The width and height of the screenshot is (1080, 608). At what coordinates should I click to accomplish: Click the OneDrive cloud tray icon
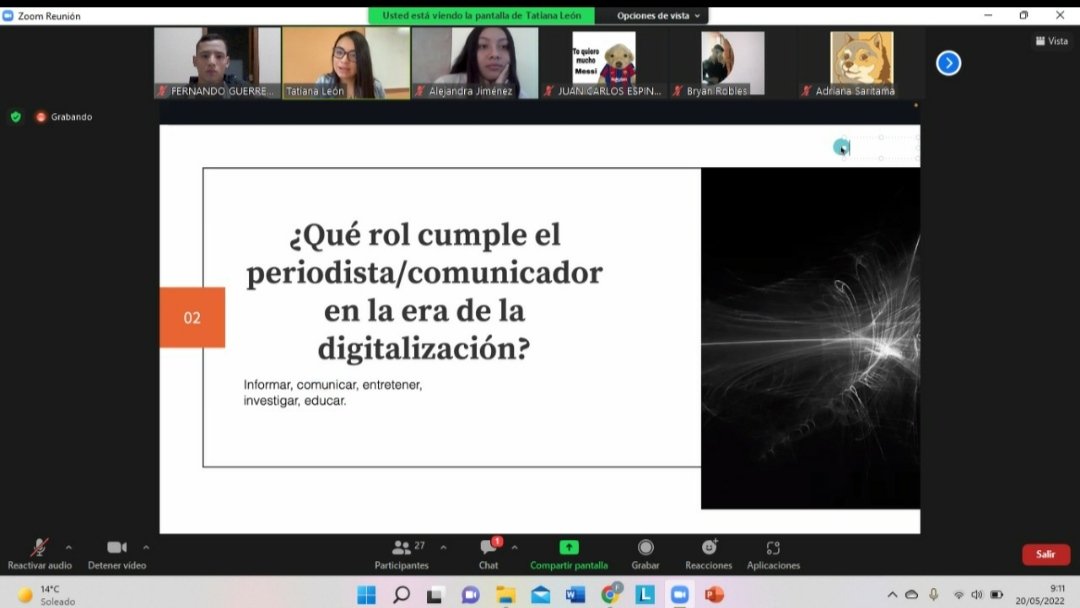(911, 594)
